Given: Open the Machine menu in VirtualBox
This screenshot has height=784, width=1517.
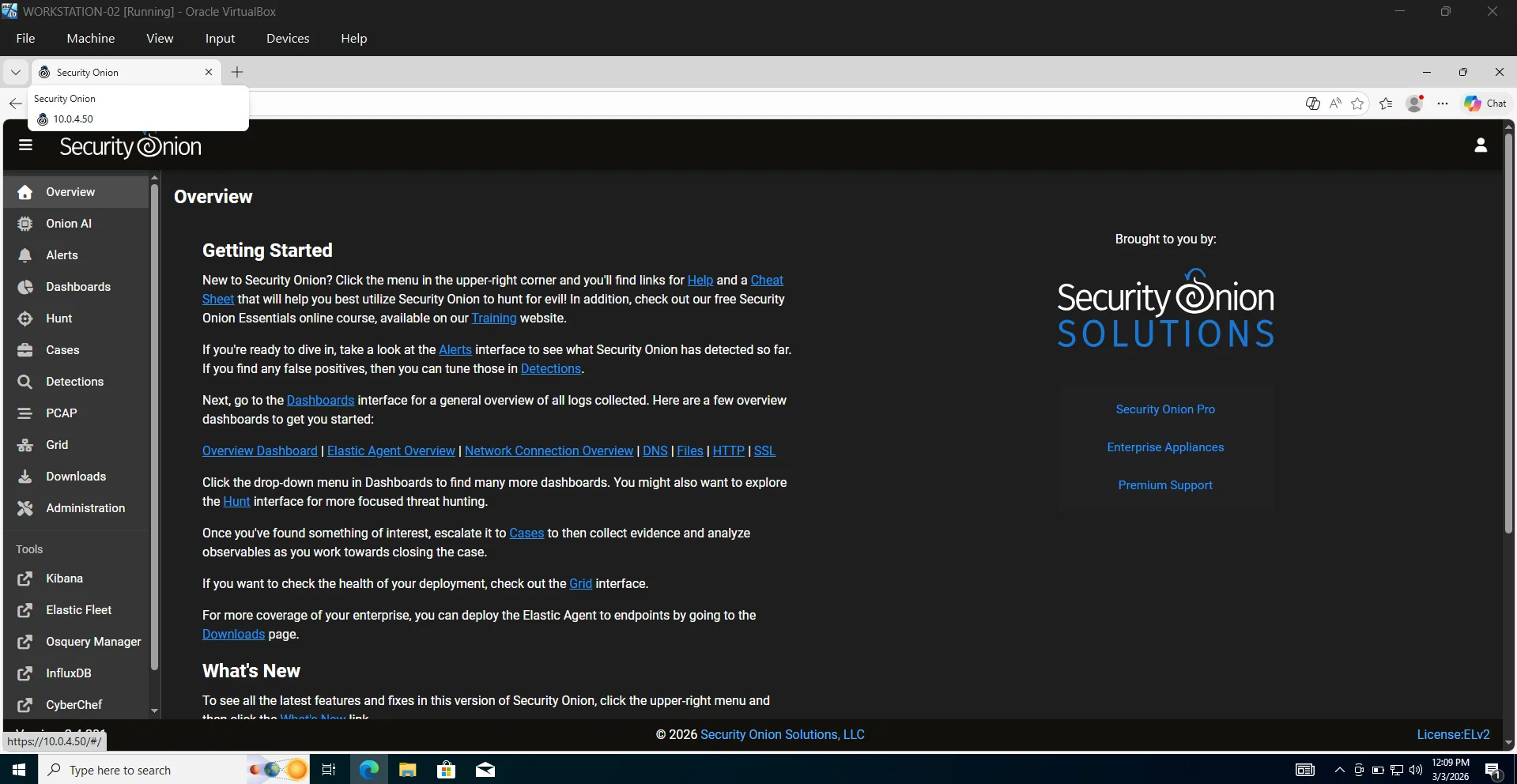Looking at the screenshot, I should coord(90,38).
